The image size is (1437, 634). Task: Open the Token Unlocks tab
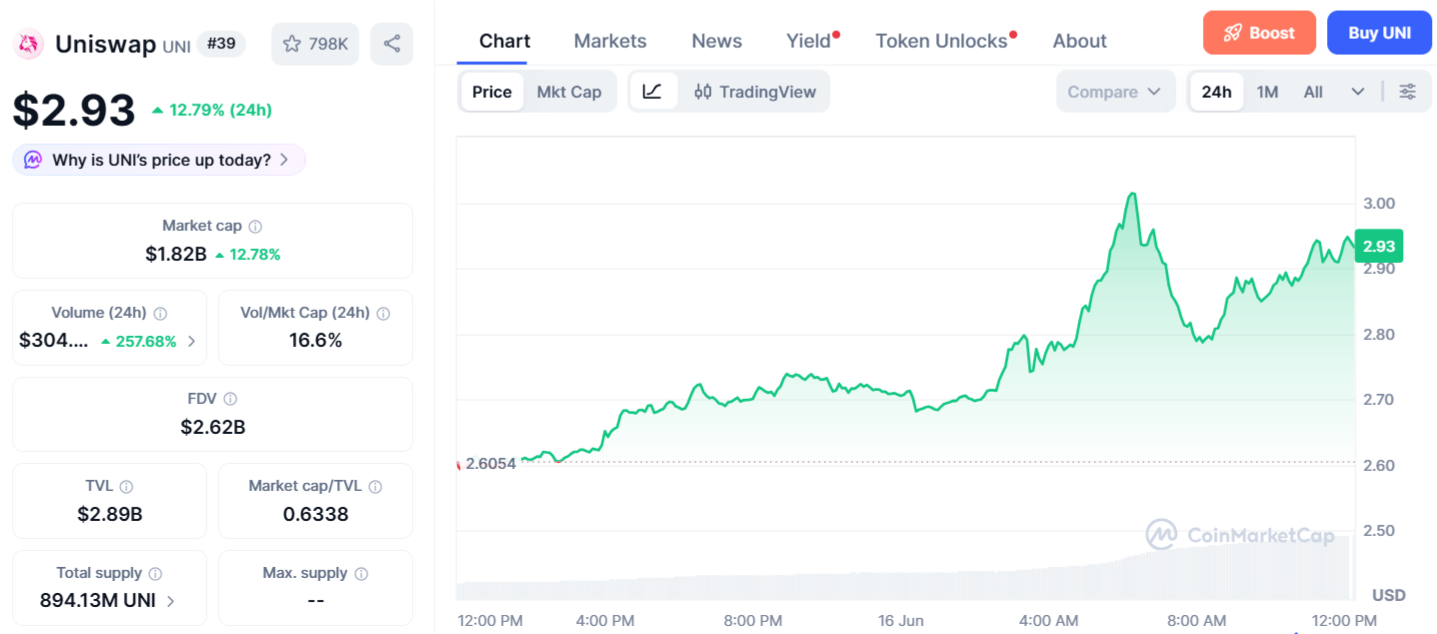[942, 41]
